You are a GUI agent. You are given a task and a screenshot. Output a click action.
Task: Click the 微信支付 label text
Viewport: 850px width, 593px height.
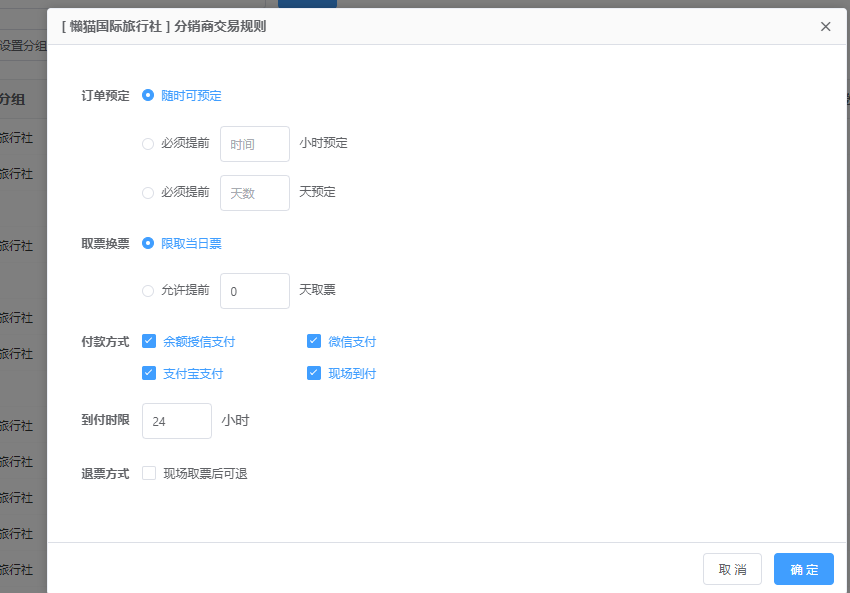352,342
